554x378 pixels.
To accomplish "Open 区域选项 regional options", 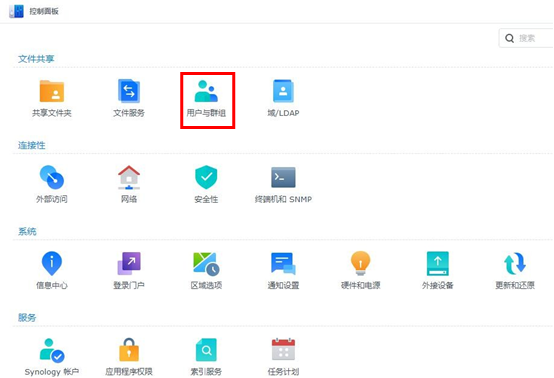I will [x=206, y=264].
